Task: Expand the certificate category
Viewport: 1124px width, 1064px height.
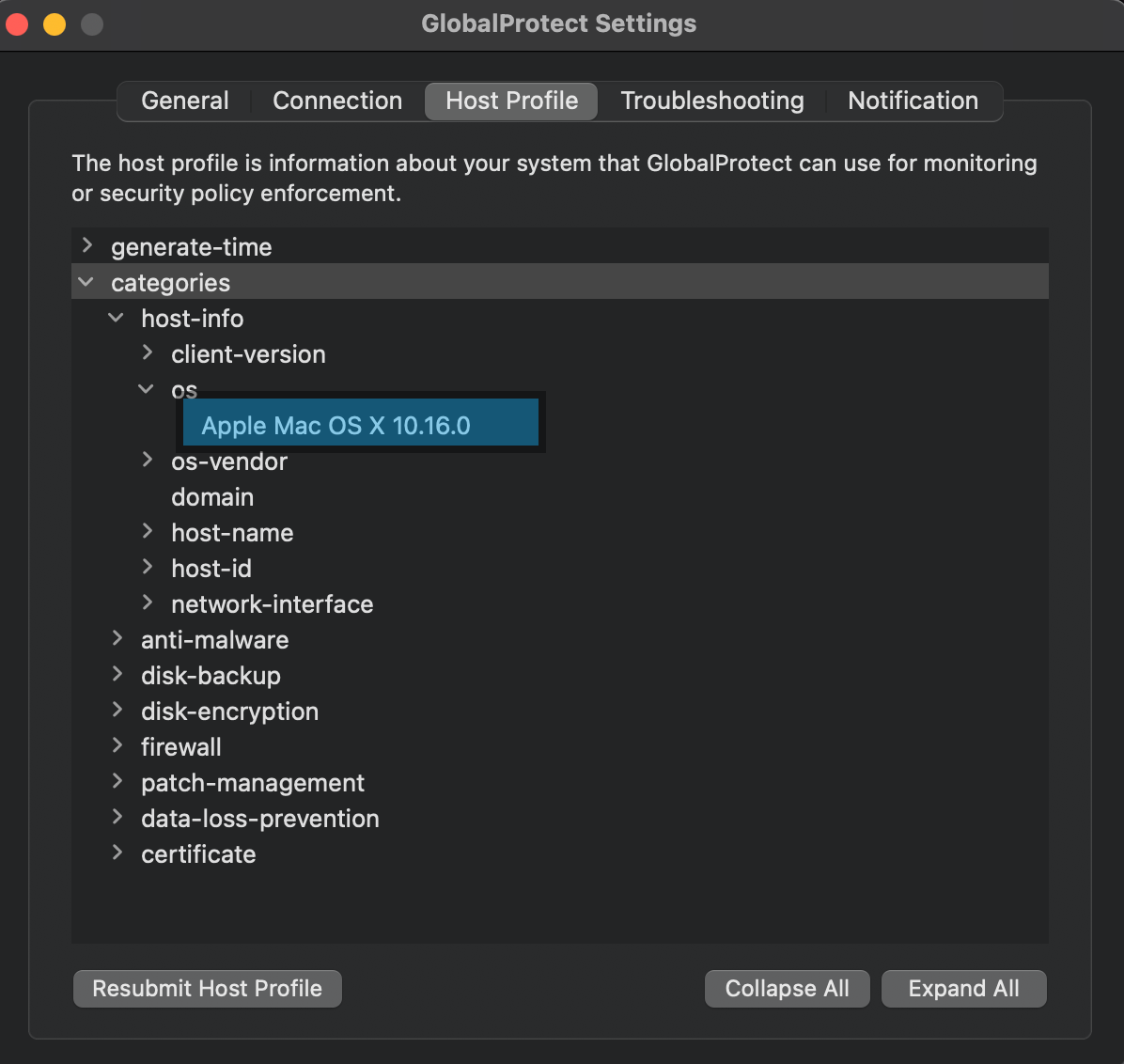Action: [117, 853]
